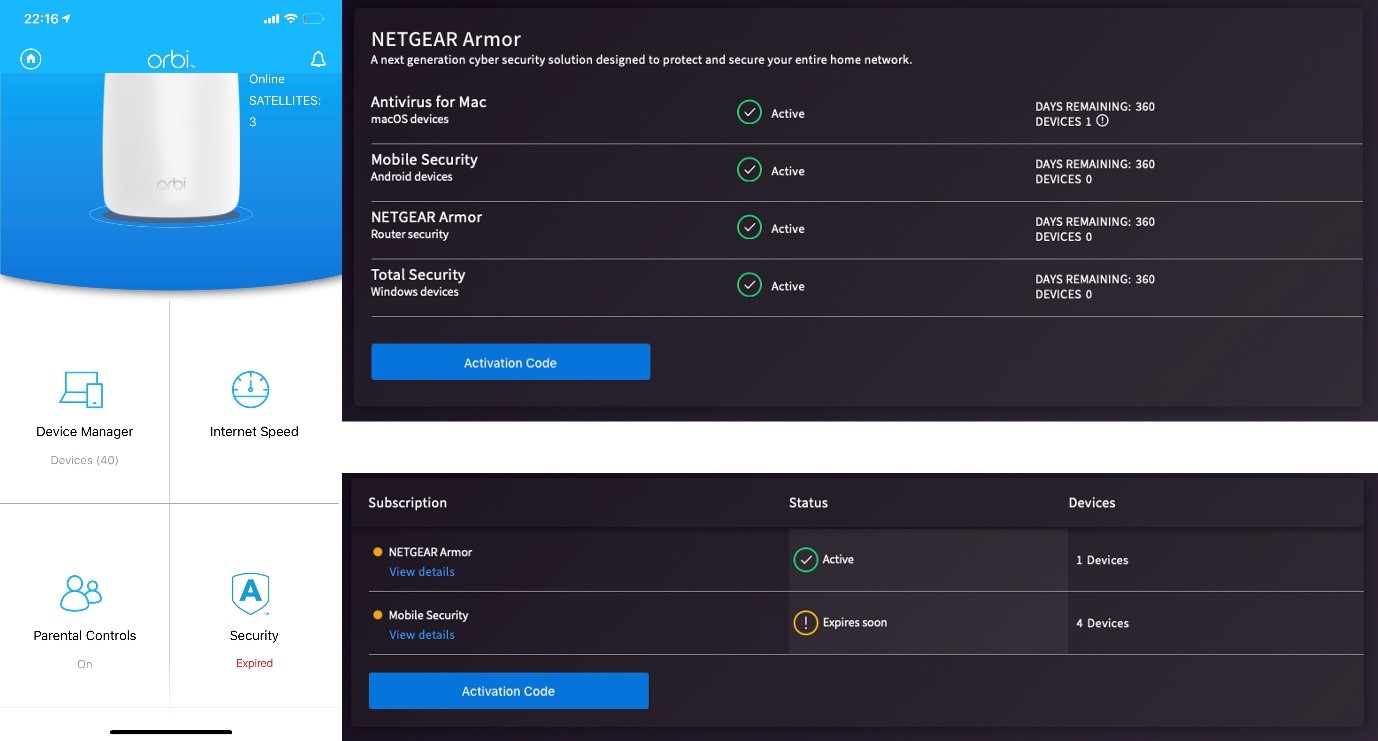Tap the iOS home indicator bar
Screen dimensions: 1378x741
coord(171,732)
